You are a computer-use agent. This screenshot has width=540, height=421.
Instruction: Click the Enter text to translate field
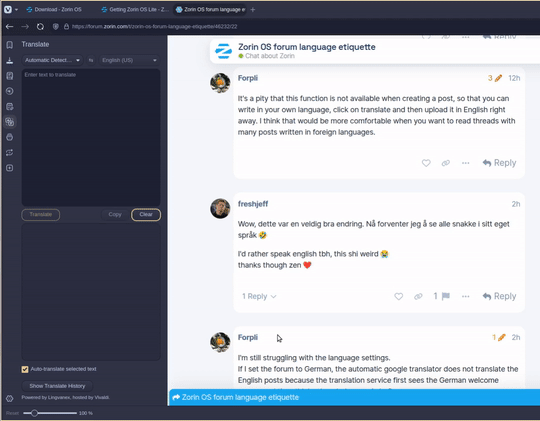click(x=91, y=137)
